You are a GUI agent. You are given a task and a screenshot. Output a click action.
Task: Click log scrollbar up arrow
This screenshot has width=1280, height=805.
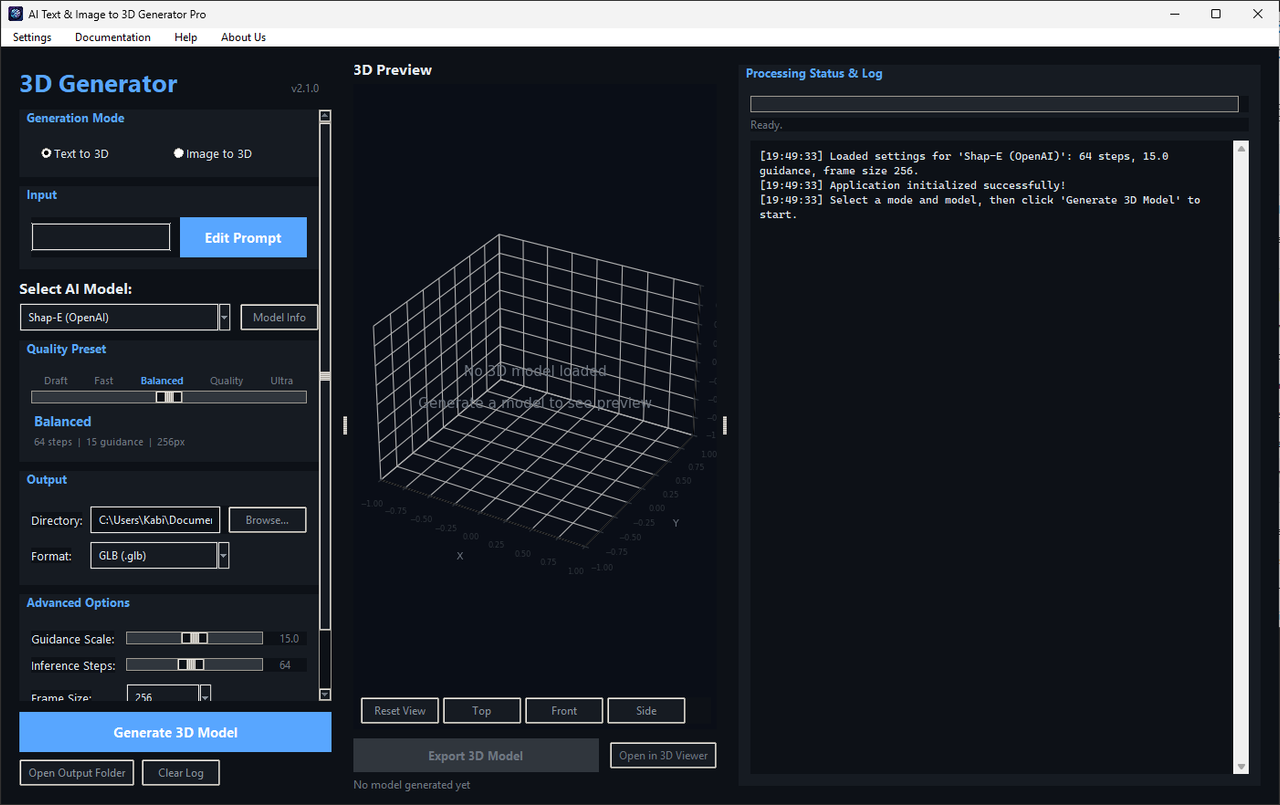coord(1241,148)
